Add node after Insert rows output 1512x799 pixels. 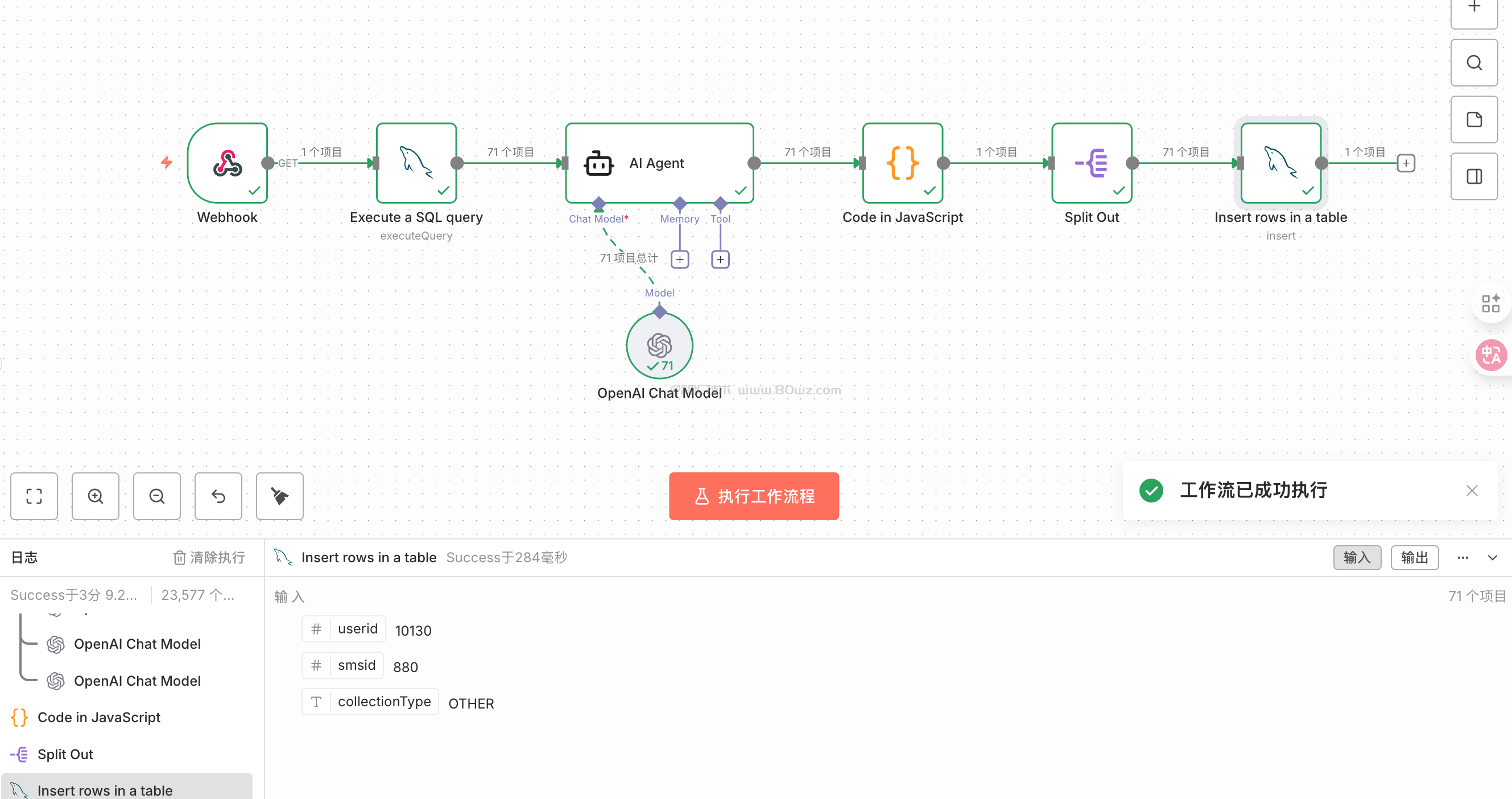(1406, 163)
